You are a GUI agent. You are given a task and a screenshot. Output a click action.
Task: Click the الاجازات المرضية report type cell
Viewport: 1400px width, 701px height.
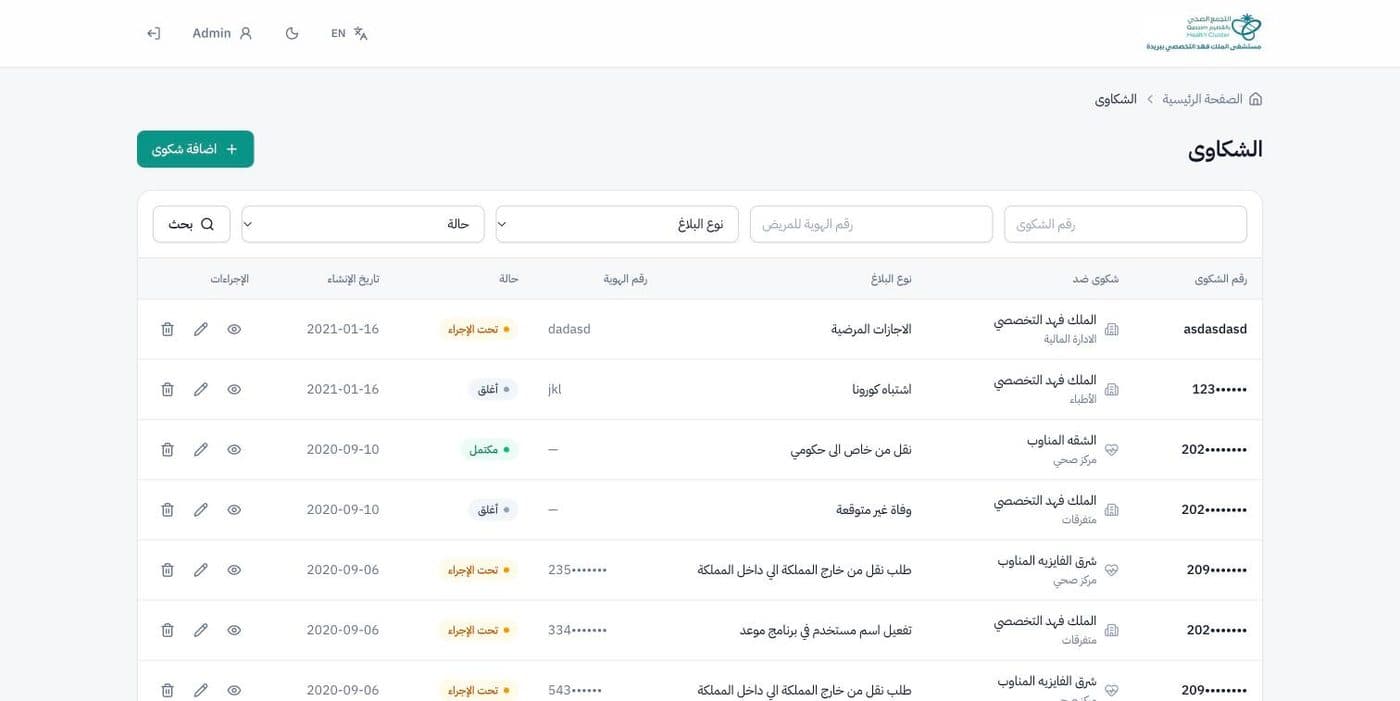pyautogui.click(x=871, y=329)
